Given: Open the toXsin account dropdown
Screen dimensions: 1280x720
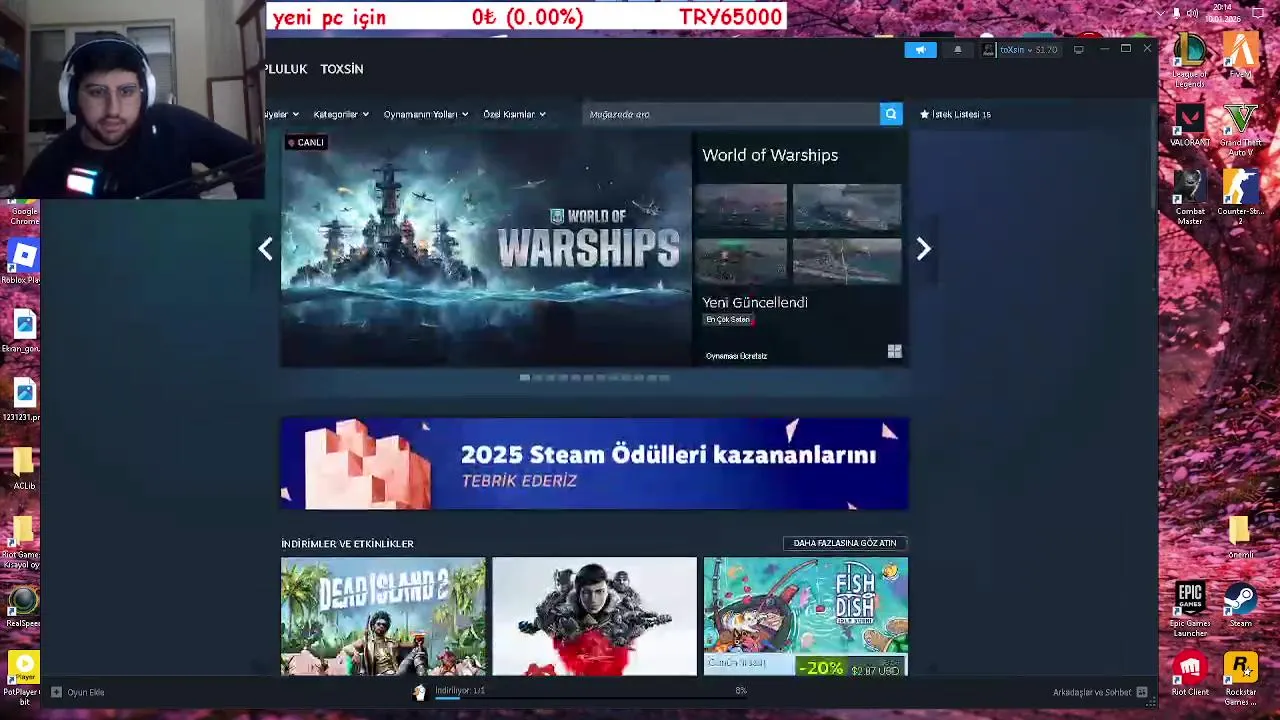Looking at the screenshot, I should pos(1020,50).
